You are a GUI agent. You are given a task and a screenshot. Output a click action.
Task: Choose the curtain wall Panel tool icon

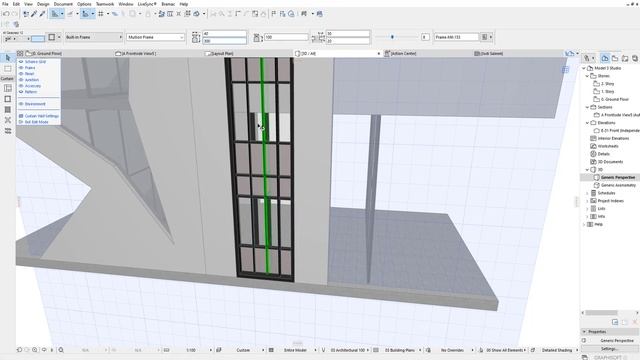(x=8, y=109)
